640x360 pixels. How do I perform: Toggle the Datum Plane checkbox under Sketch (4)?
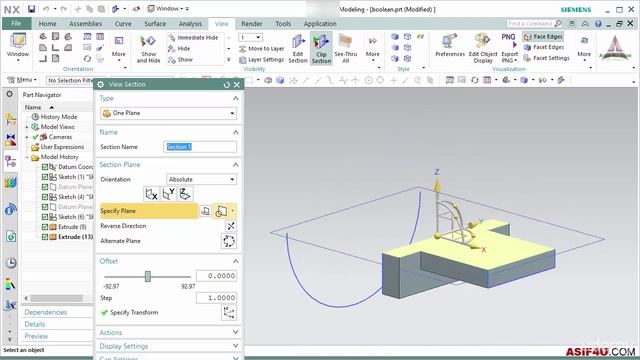click(x=45, y=207)
